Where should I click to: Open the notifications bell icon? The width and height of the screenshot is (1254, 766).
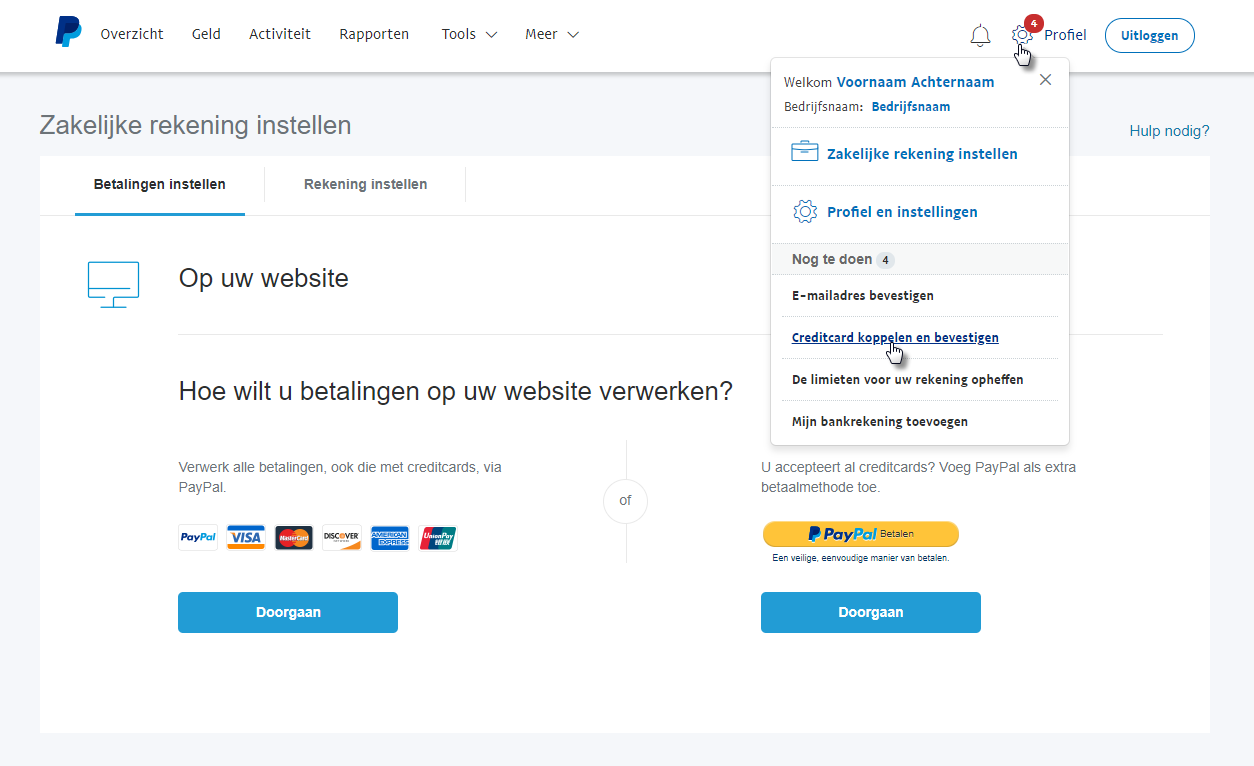pos(979,34)
